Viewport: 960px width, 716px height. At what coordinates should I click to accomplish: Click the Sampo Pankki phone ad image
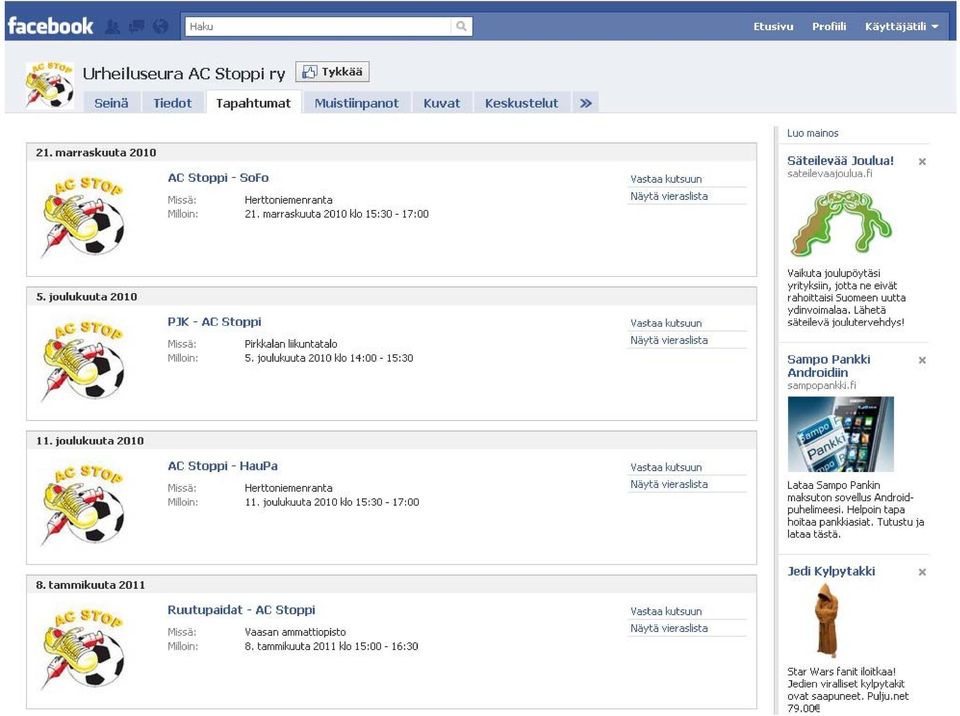point(841,434)
